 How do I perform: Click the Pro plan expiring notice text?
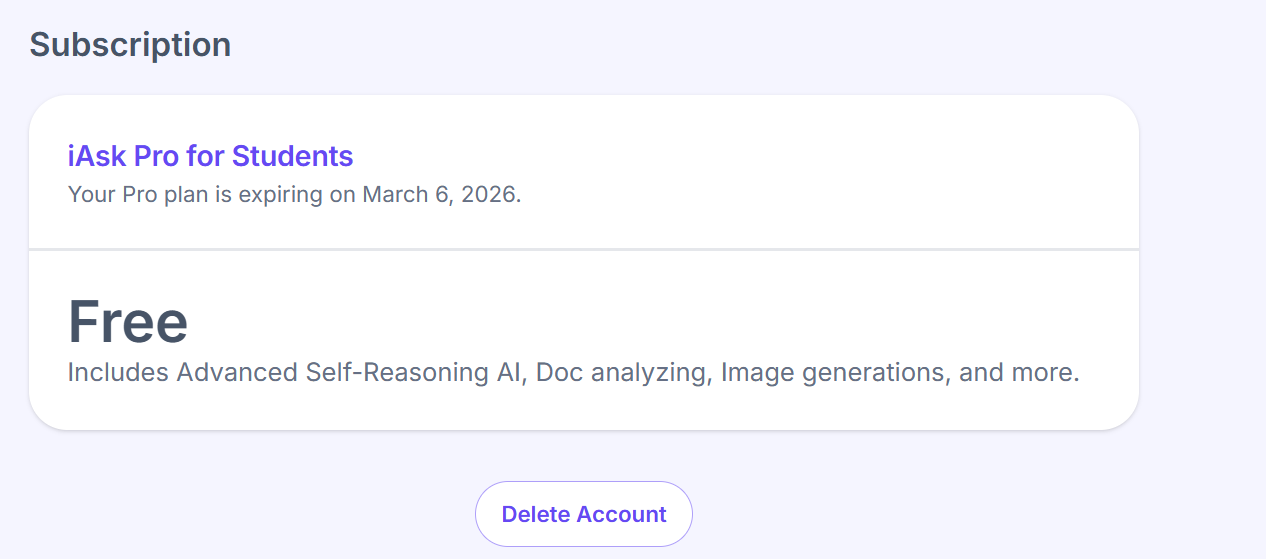coord(295,194)
